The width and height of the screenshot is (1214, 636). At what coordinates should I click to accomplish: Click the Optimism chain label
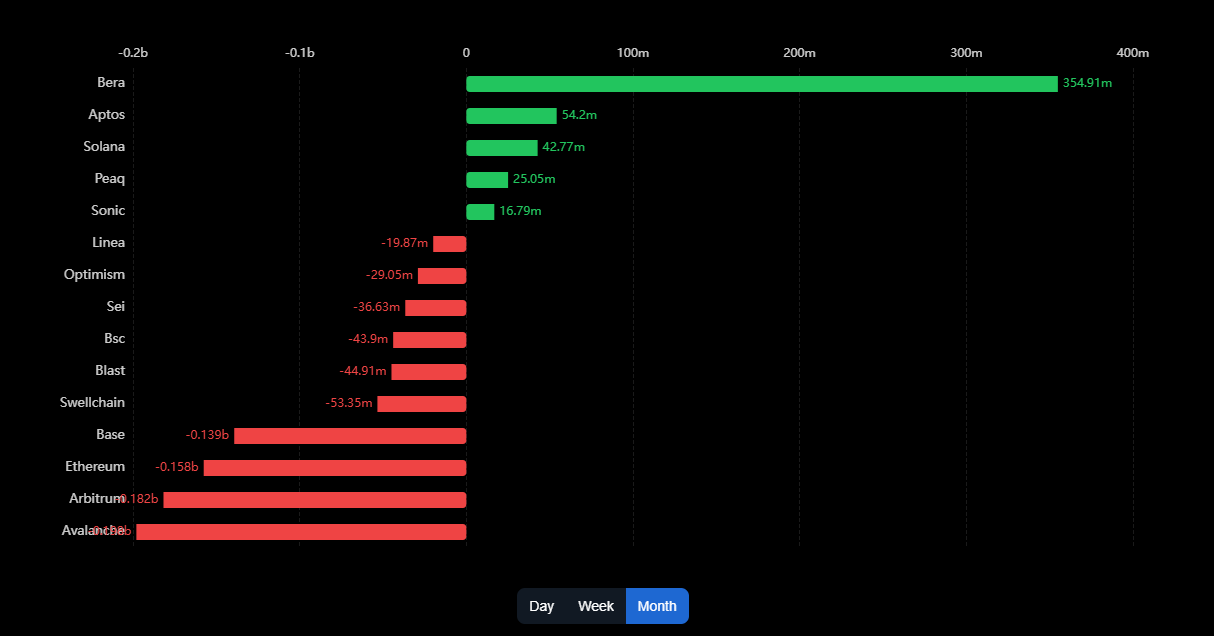[95, 275]
